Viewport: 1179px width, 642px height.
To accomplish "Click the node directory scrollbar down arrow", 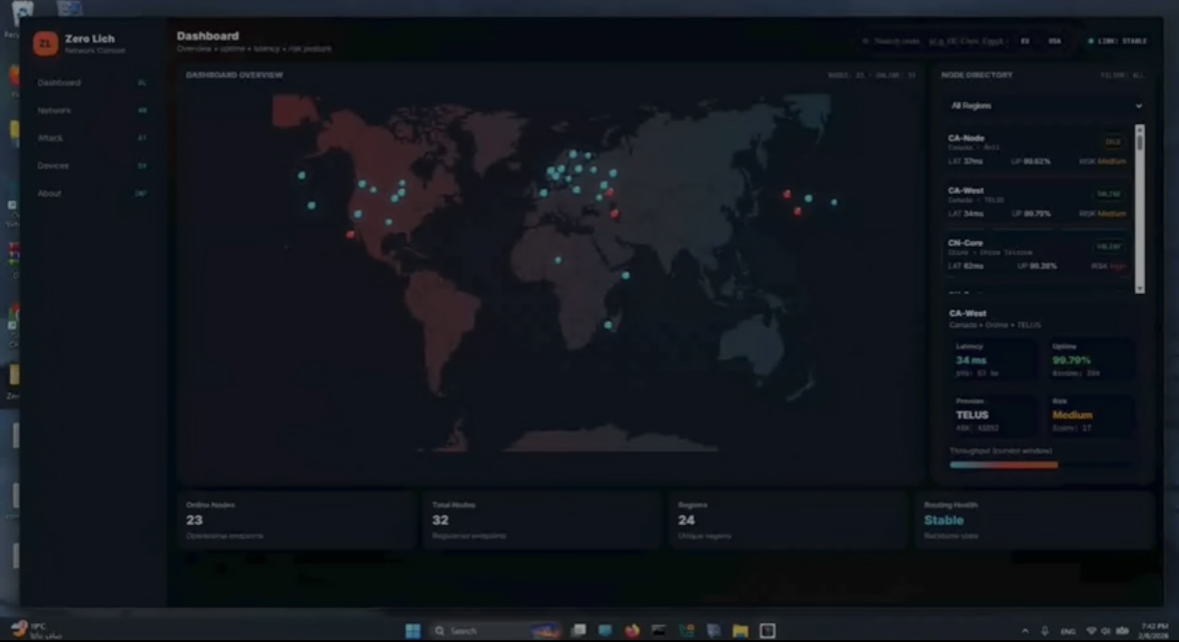I will tap(1140, 289).
